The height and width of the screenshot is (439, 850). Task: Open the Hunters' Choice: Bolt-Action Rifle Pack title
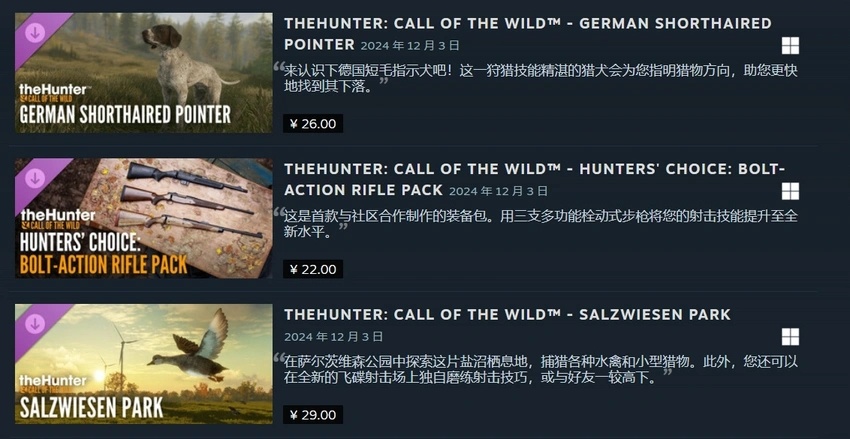click(x=534, y=179)
